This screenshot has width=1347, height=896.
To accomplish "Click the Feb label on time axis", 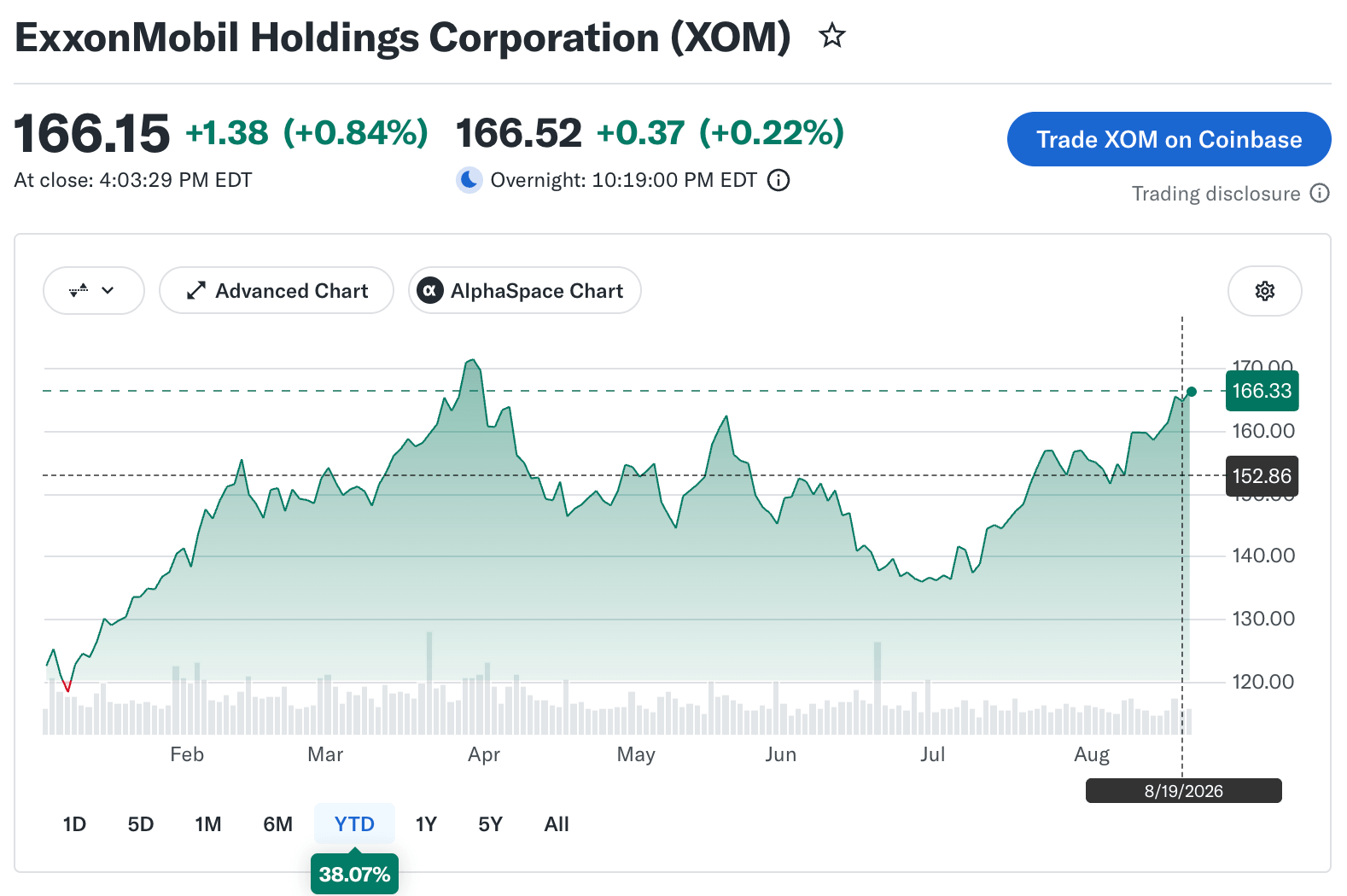I will coord(187,754).
